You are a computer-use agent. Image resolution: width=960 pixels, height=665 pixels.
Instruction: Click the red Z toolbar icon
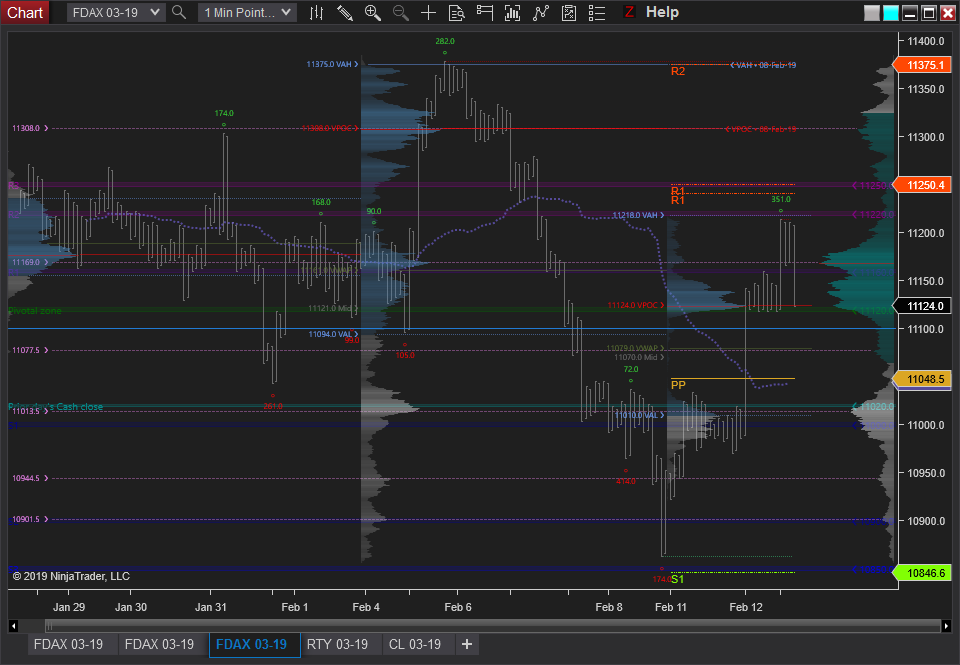click(x=629, y=12)
